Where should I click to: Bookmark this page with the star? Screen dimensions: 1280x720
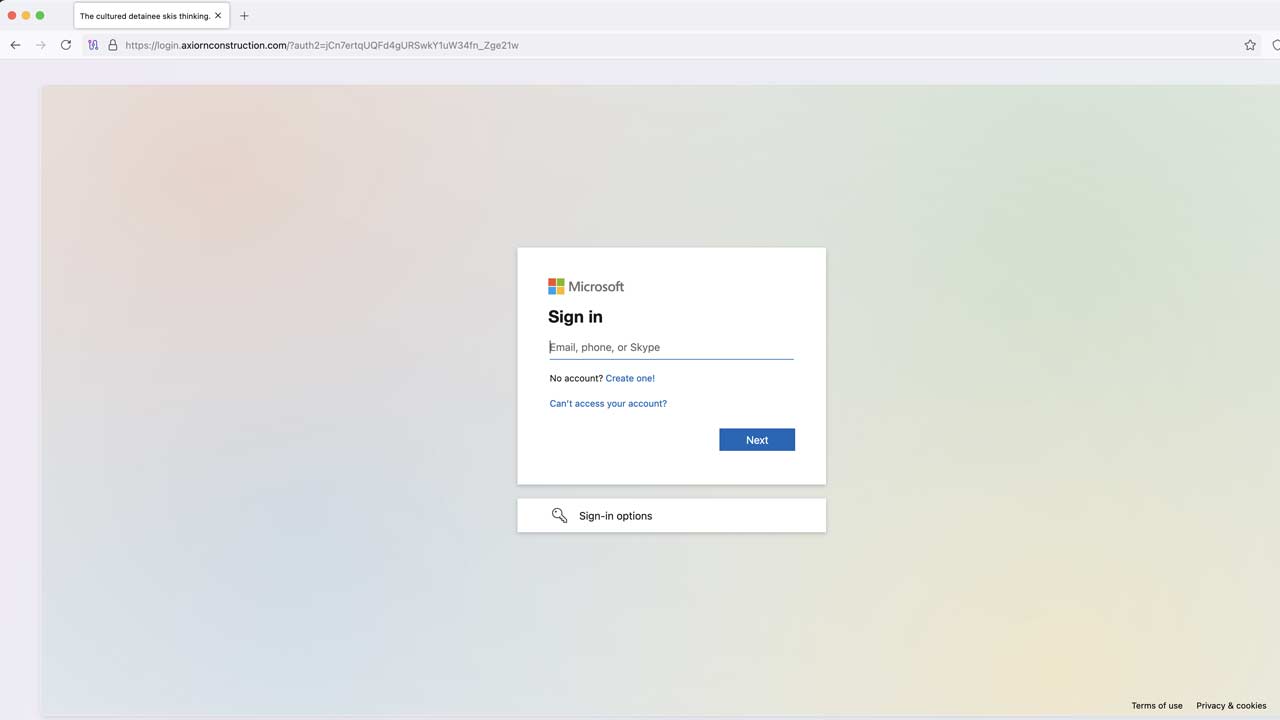pos(1250,45)
